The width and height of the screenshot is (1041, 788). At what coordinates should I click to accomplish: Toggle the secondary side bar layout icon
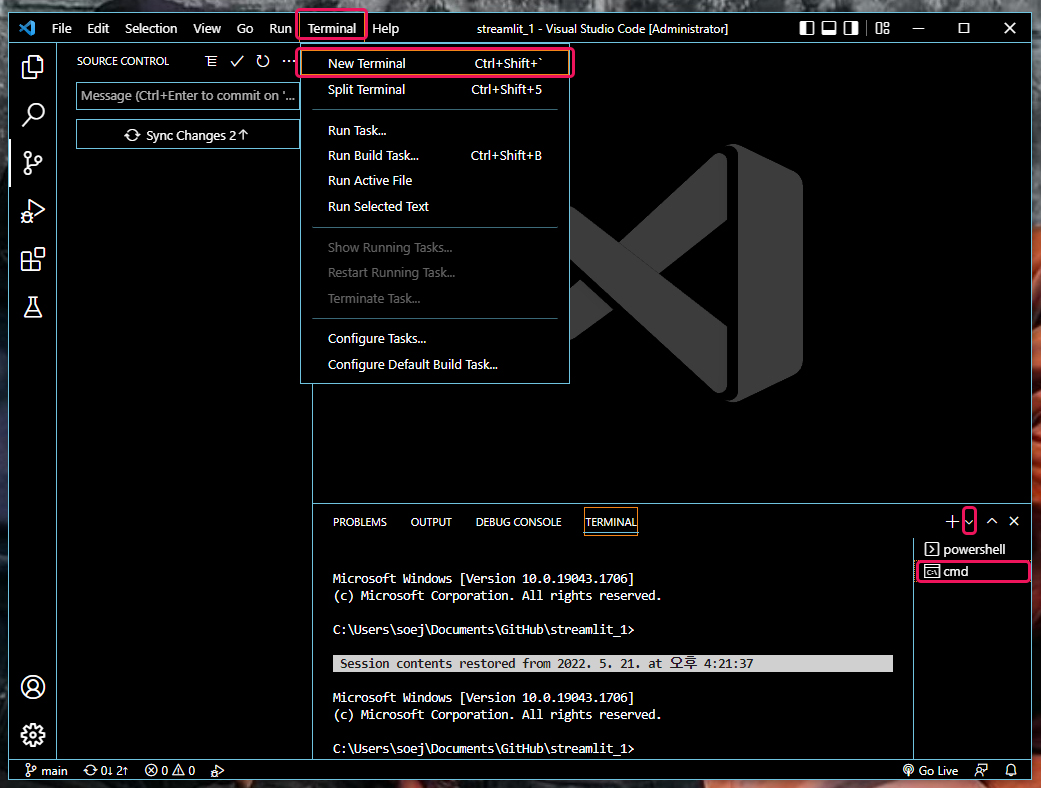(850, 28)
